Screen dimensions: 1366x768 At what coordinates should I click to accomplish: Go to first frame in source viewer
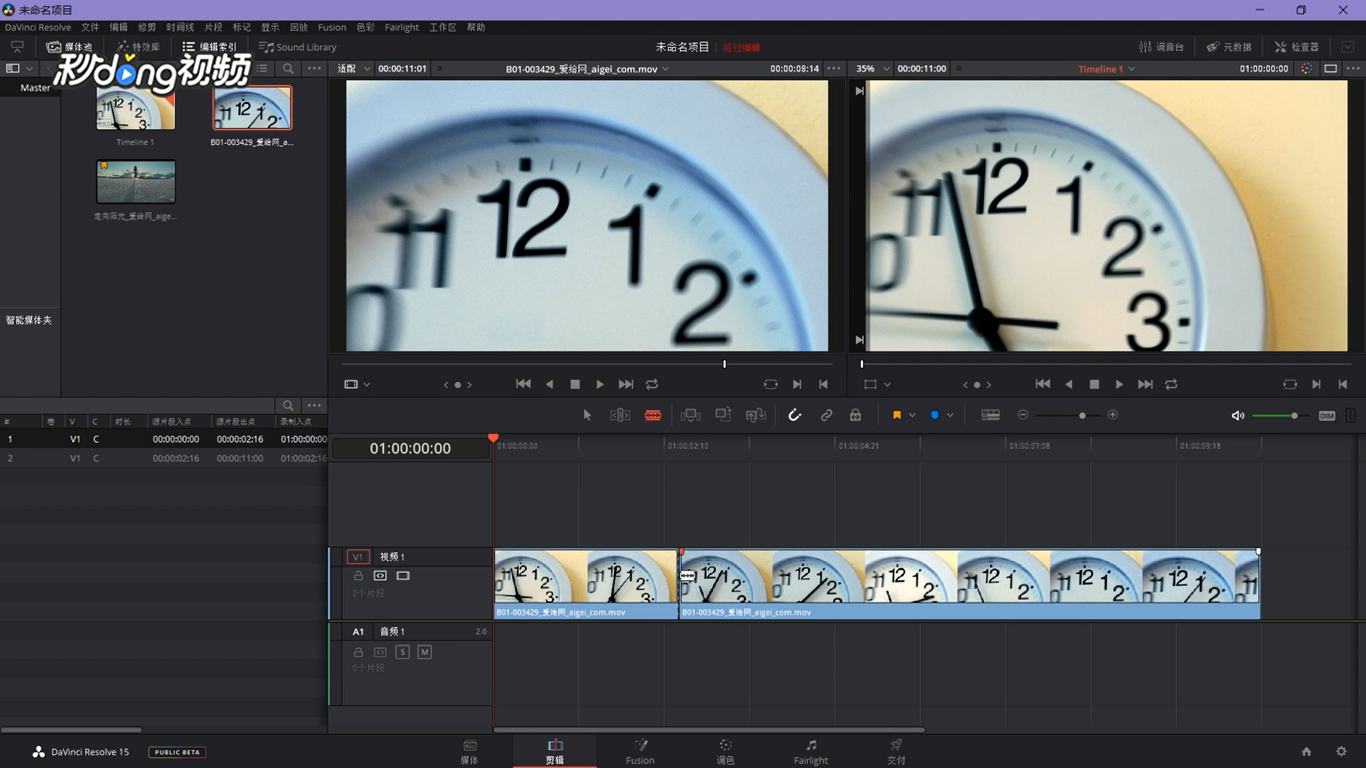pos(523,384)
